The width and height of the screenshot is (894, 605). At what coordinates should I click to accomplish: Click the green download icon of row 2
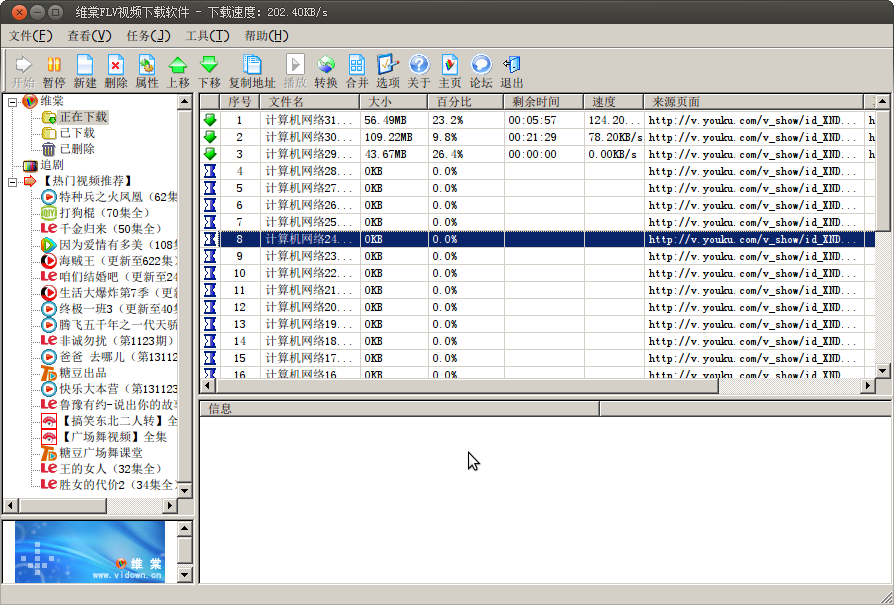210,137
